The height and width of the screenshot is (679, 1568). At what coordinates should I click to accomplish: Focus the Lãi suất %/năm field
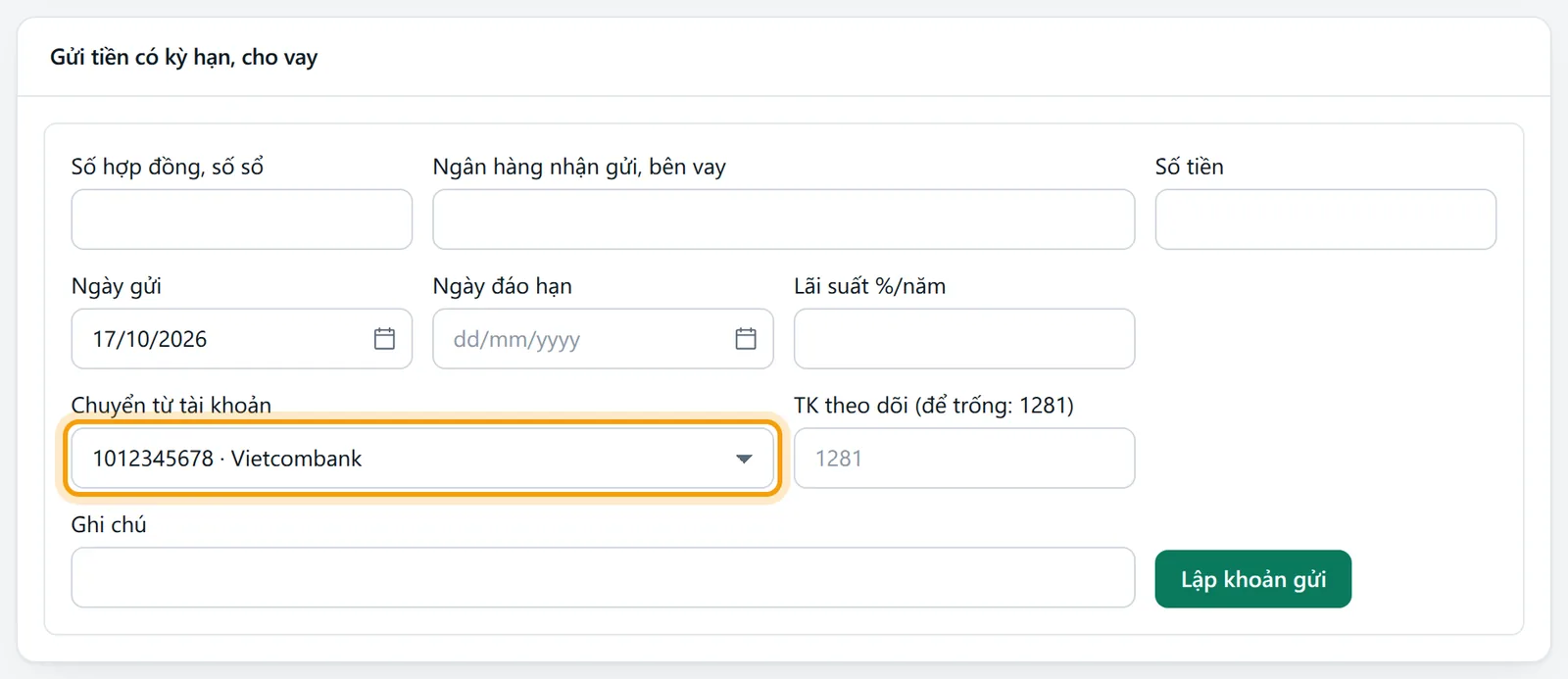coord(964,339)
